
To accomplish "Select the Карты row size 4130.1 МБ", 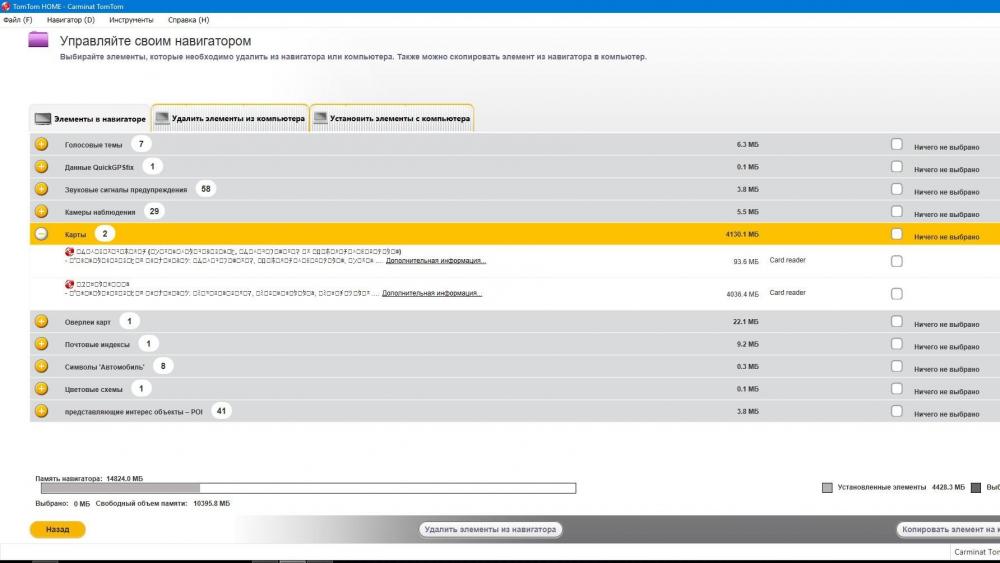I will [x=742, y=235].
